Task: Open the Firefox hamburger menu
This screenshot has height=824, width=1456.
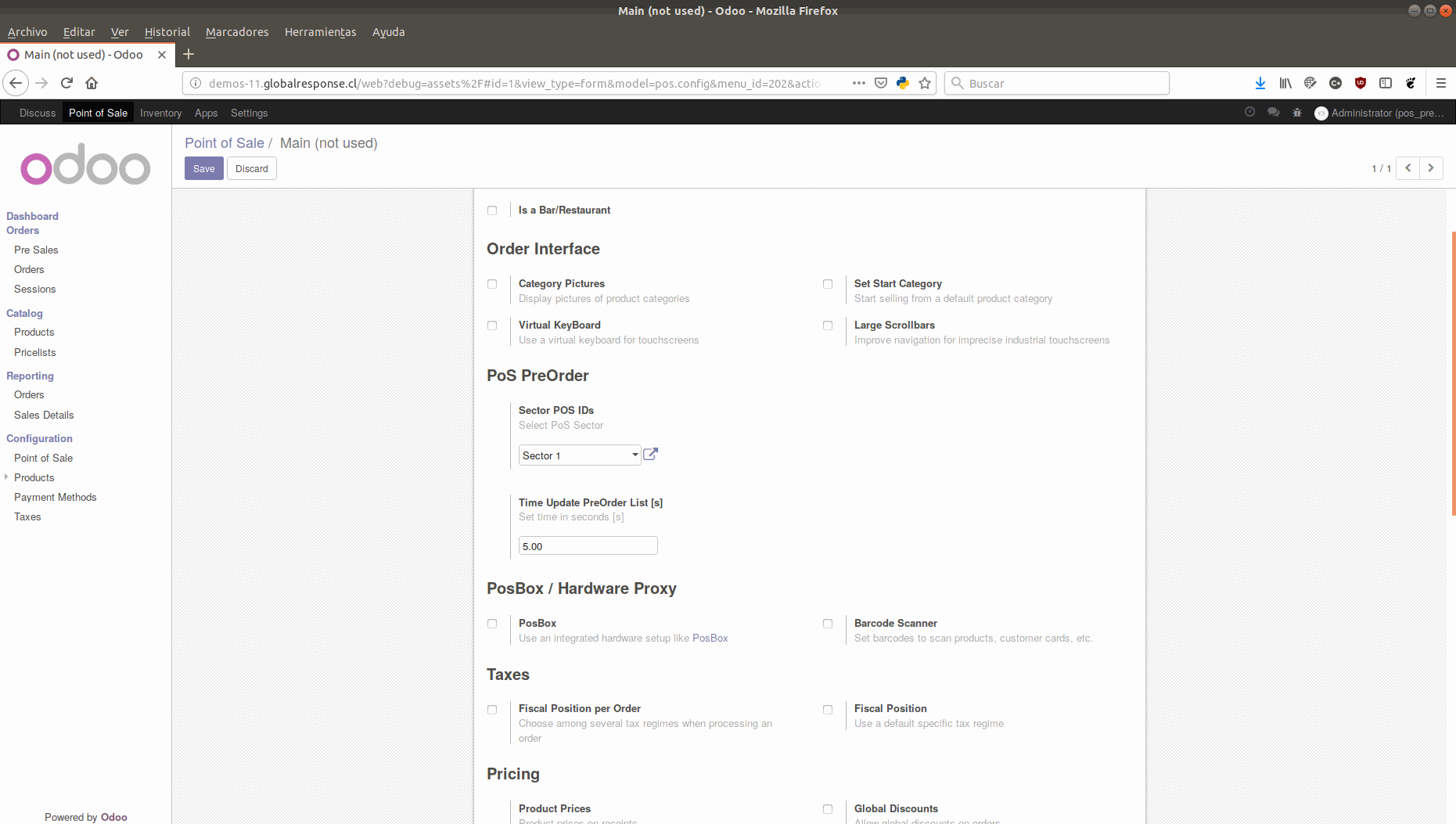Action: [x=1440, y=83]
